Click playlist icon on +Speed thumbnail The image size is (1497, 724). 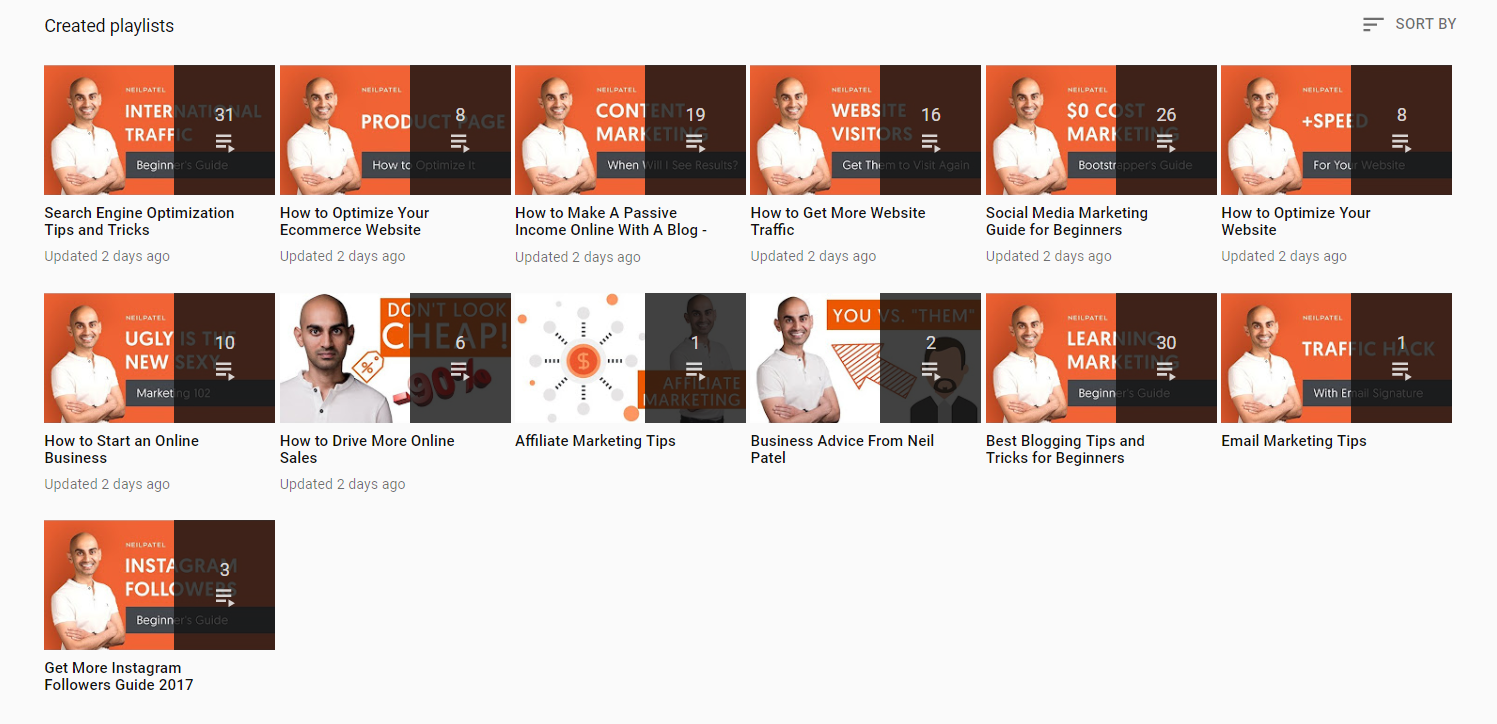[1401, 142]
